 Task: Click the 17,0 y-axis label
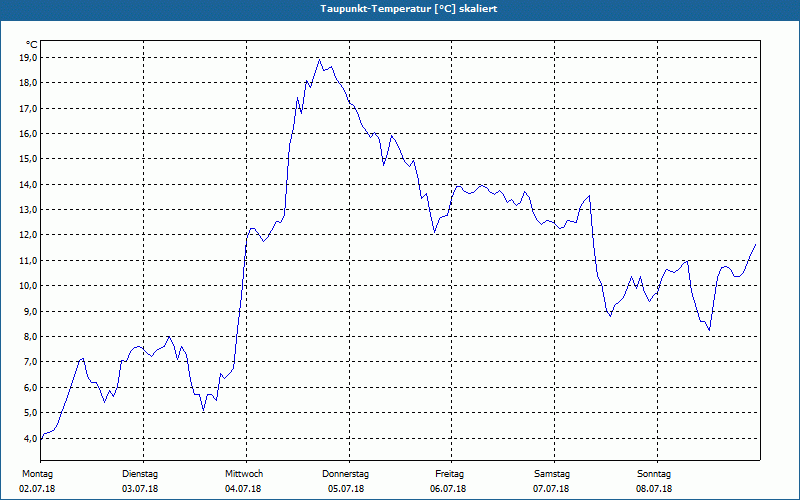[28, 109]
